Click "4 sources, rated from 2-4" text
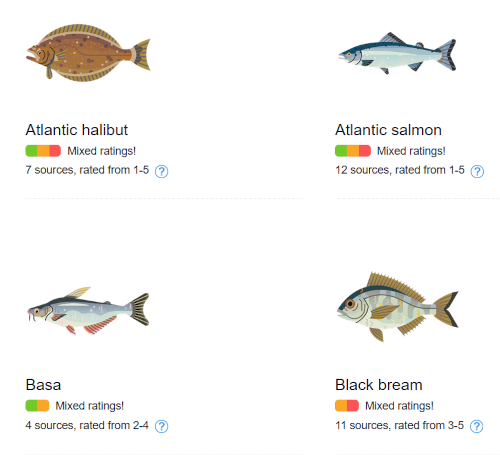 87,425
